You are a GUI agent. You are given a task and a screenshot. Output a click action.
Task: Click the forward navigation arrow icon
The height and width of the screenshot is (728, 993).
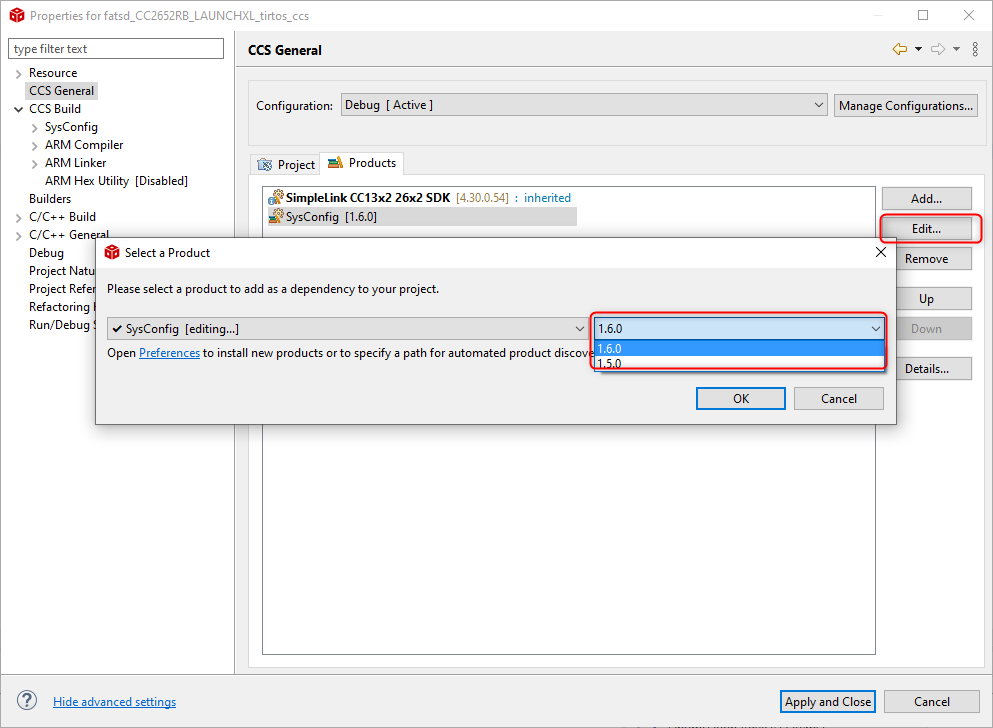(x=938, y=49)
